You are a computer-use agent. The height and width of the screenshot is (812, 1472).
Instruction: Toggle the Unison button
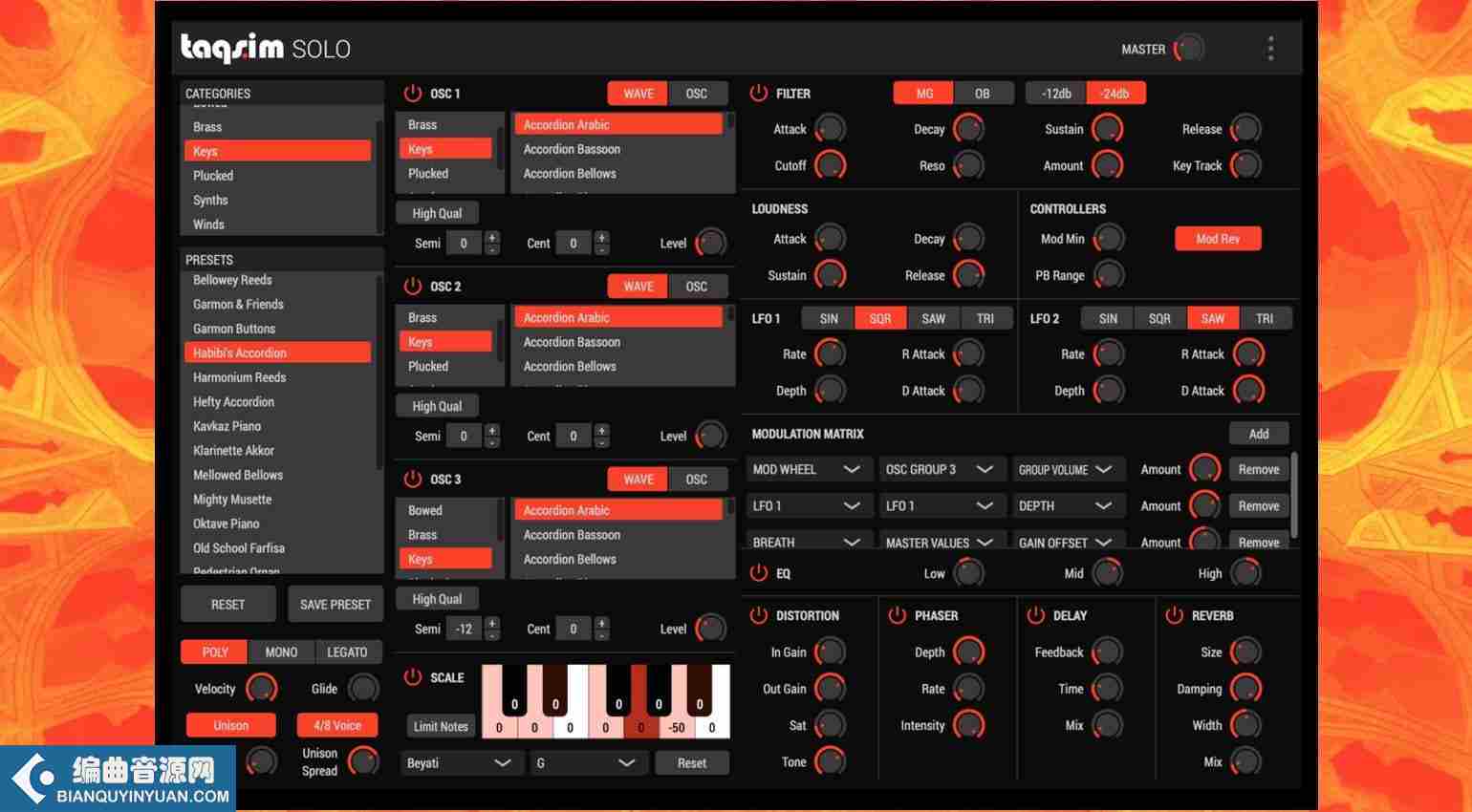[x=230, y=726]
